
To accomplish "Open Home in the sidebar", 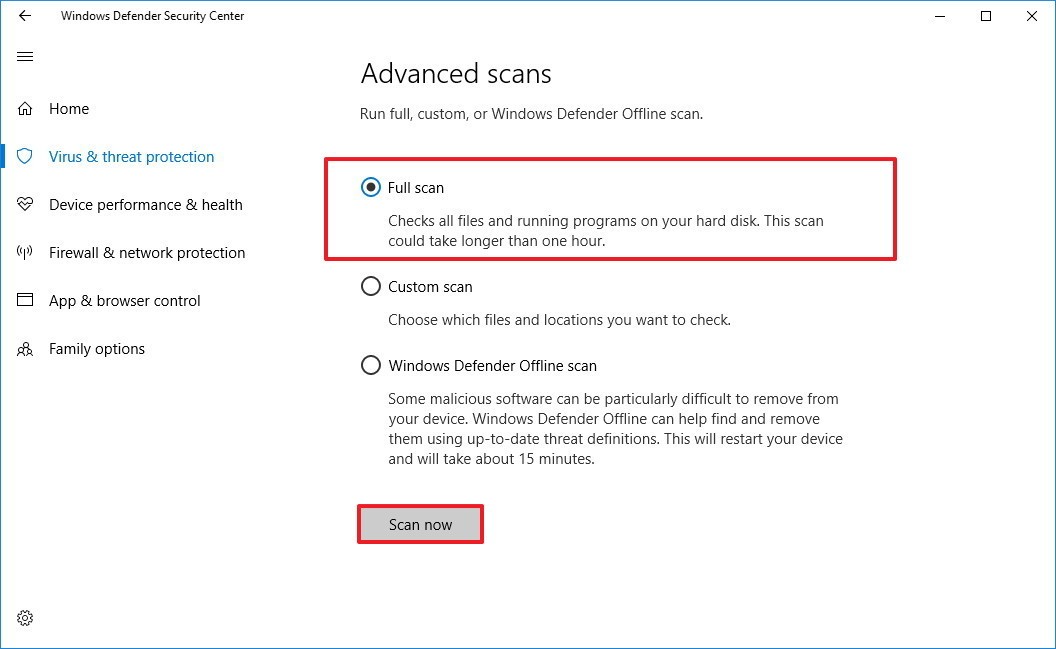I will pos(69,108).
